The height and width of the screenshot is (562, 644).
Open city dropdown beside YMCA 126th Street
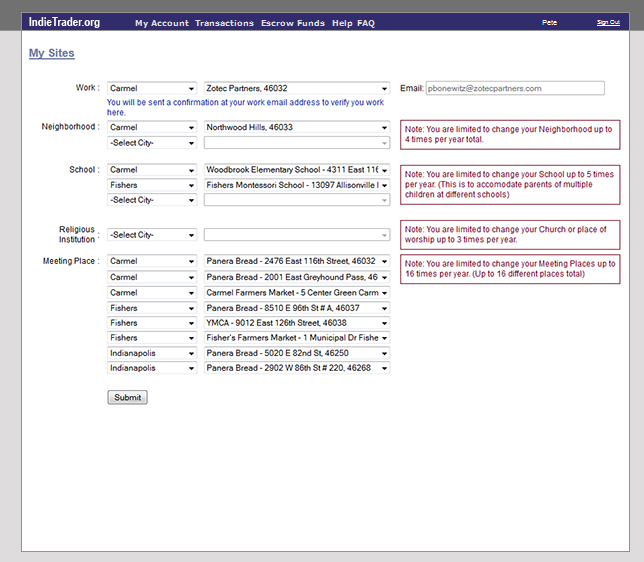point(152,323)
